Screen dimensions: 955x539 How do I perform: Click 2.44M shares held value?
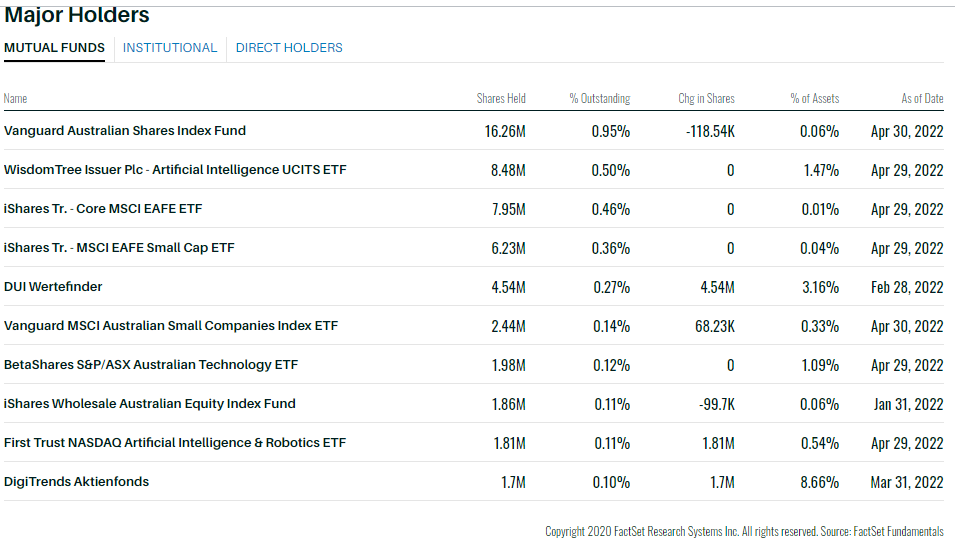coord(509,326)
